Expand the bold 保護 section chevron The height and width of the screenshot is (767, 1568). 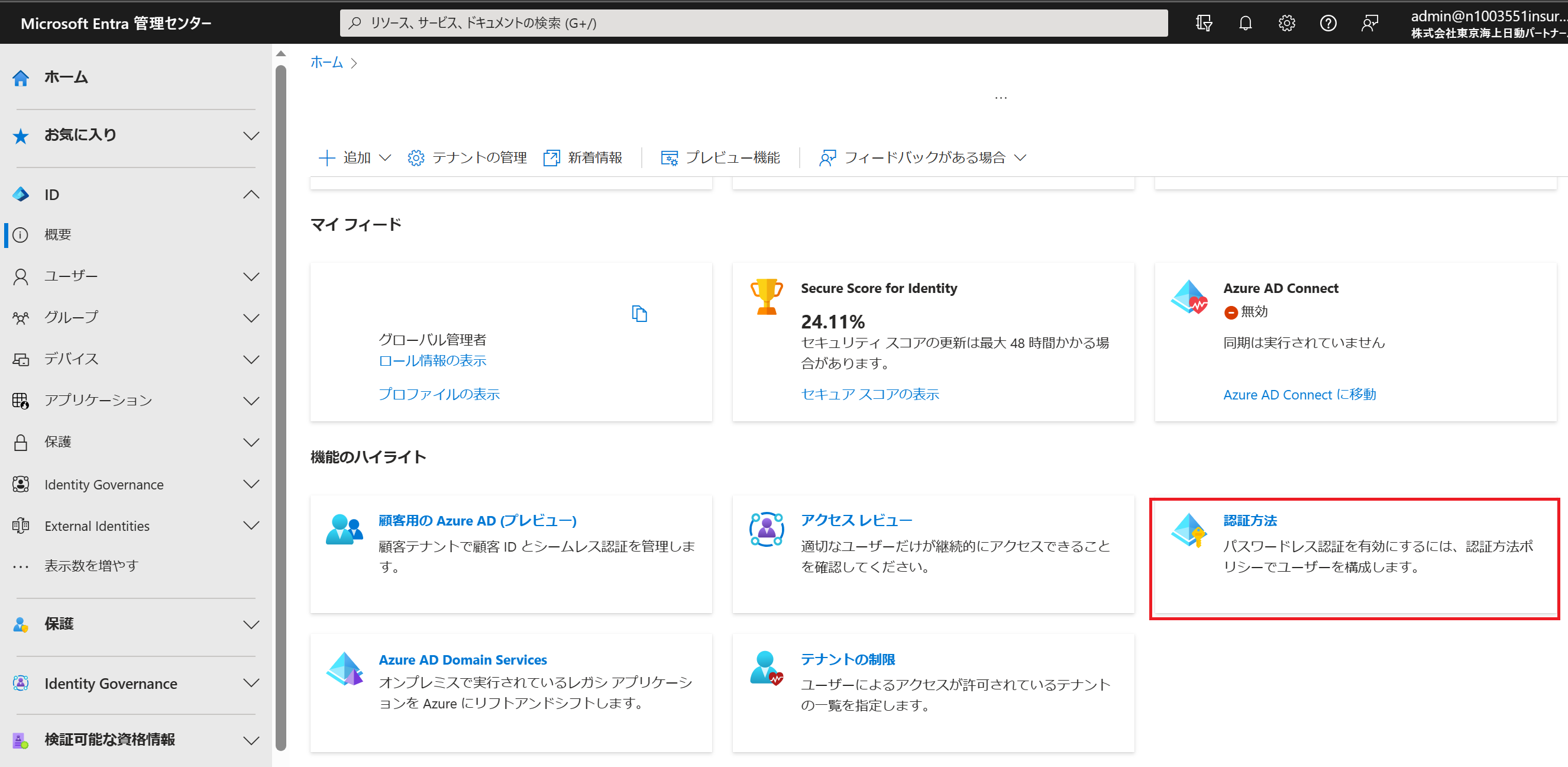tap(251, 624)
